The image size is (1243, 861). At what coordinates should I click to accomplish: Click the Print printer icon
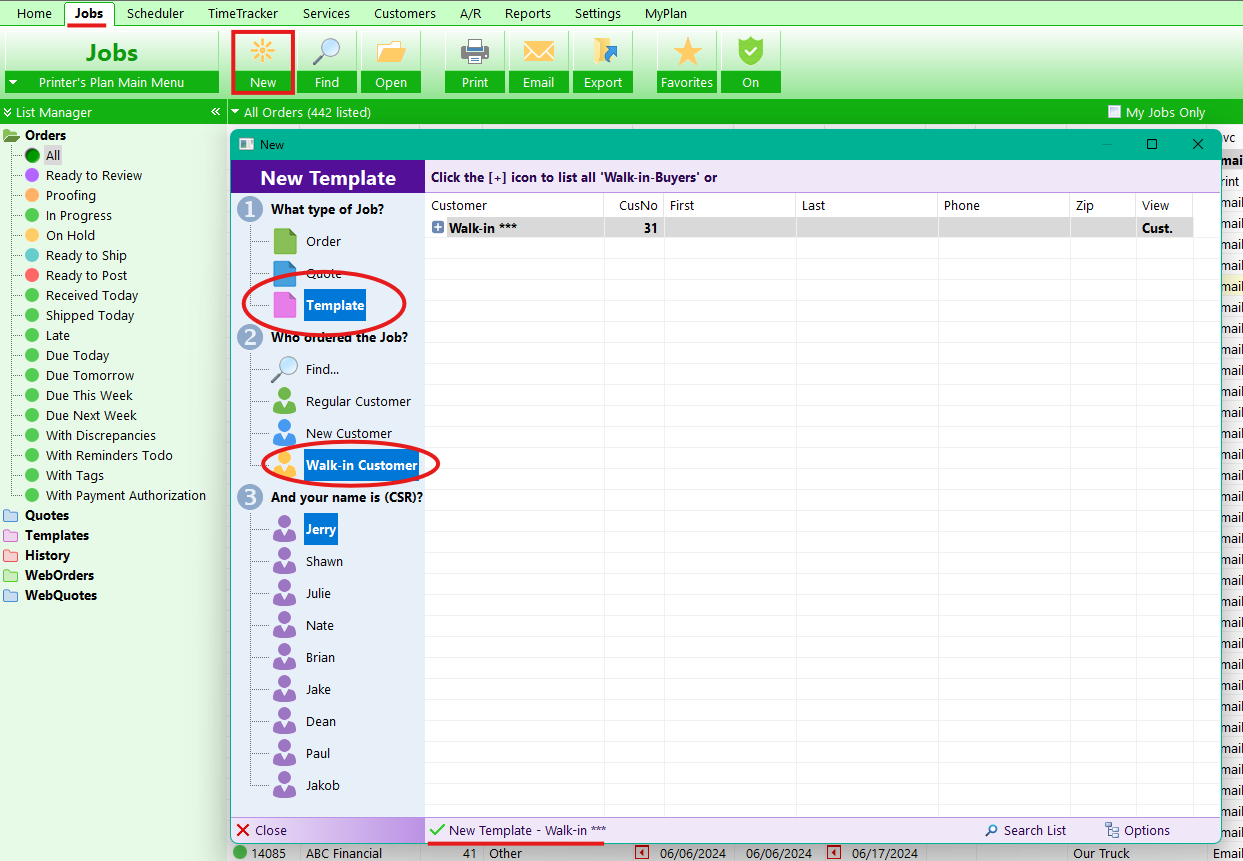click(x=475, y=52)
